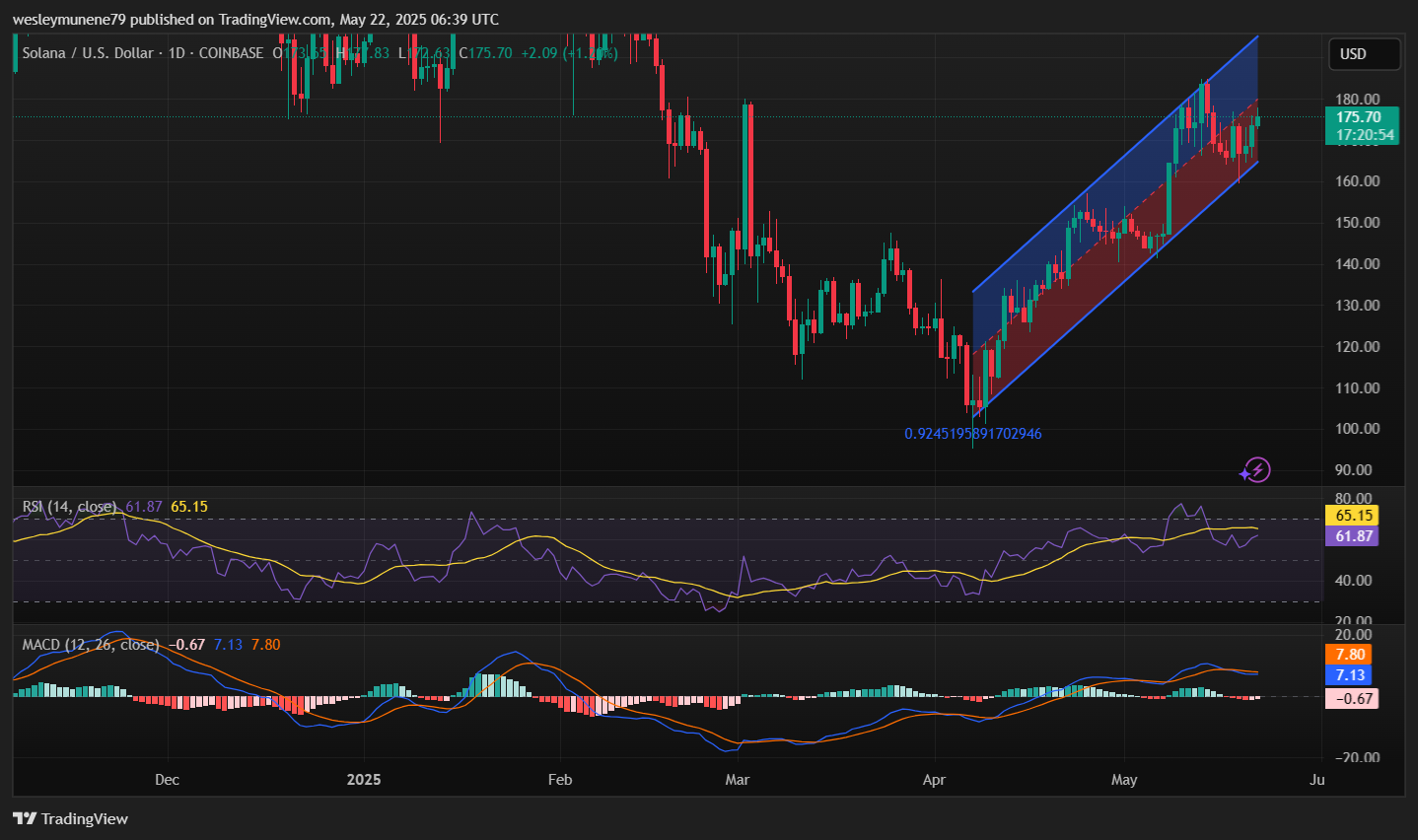Click the TradingView logo at bottom left
1418x840 pixels.
point(71,819)
